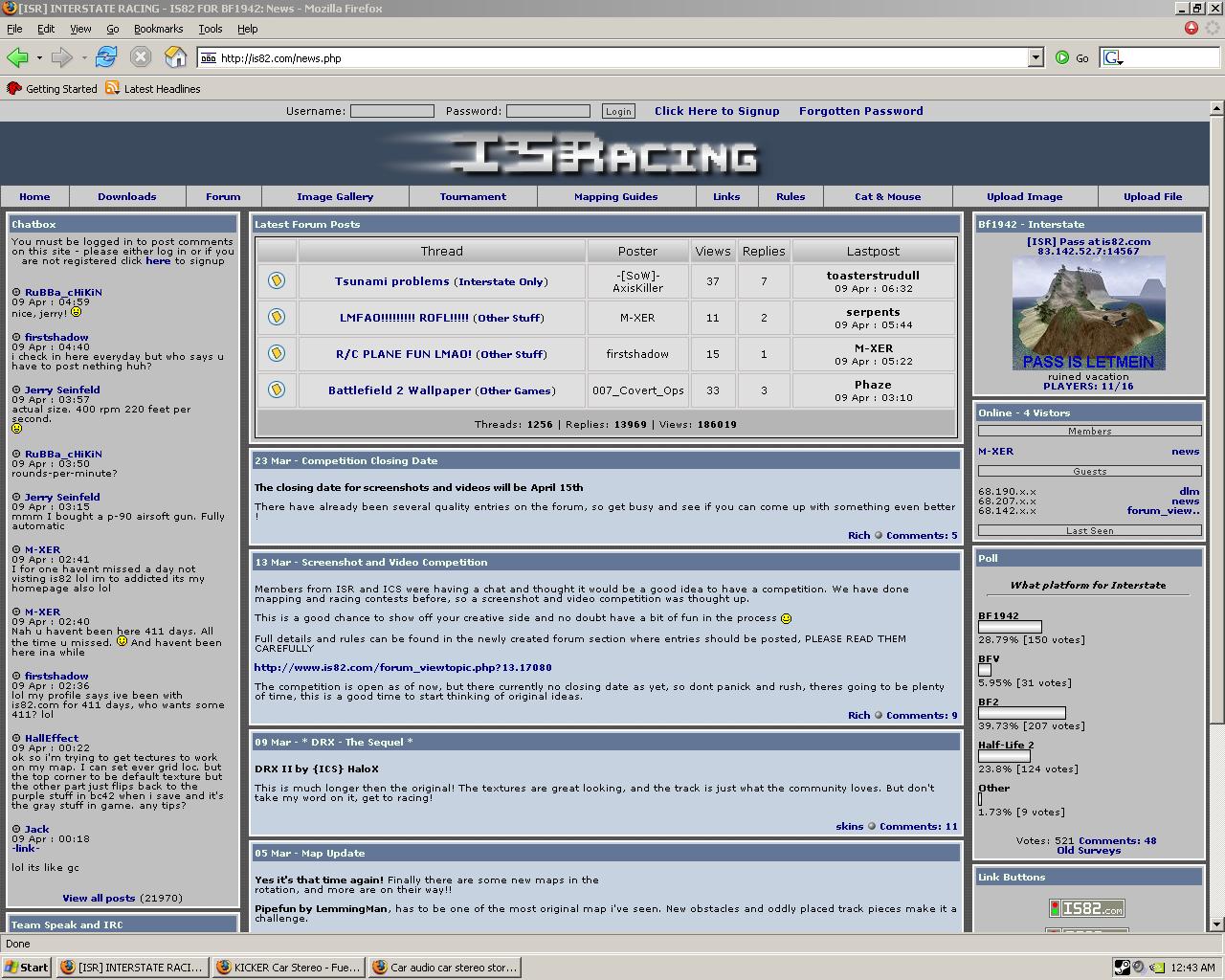Click the Forward arrow button
The height and width of the screenshot is (980, 1225).
coord(62,57)
